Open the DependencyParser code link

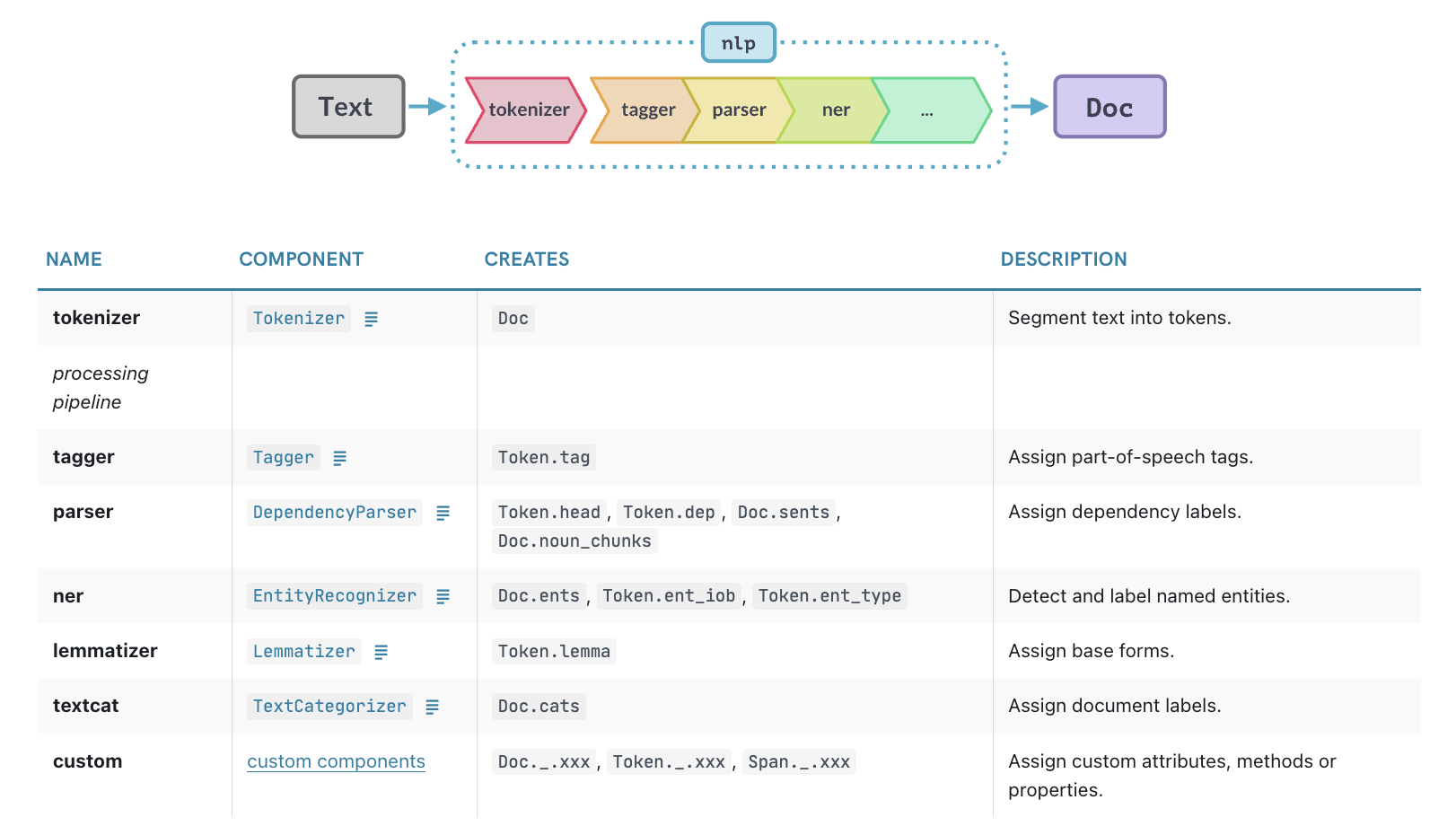click(334, 513)
